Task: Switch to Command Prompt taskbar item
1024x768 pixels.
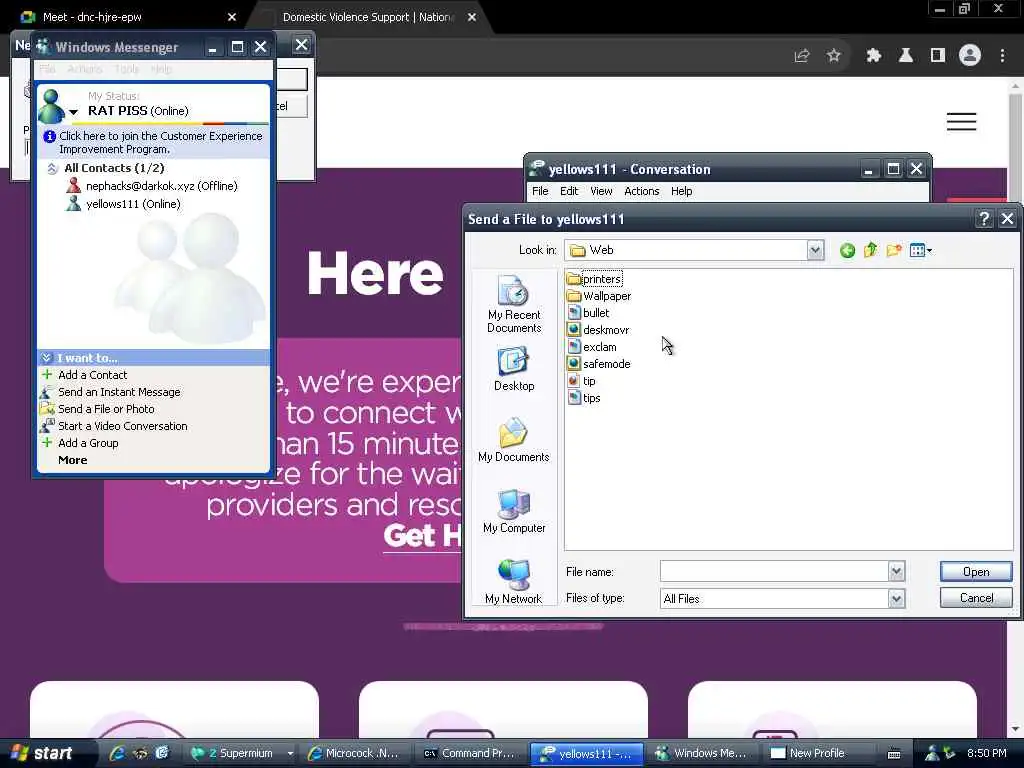Action: 469,753
